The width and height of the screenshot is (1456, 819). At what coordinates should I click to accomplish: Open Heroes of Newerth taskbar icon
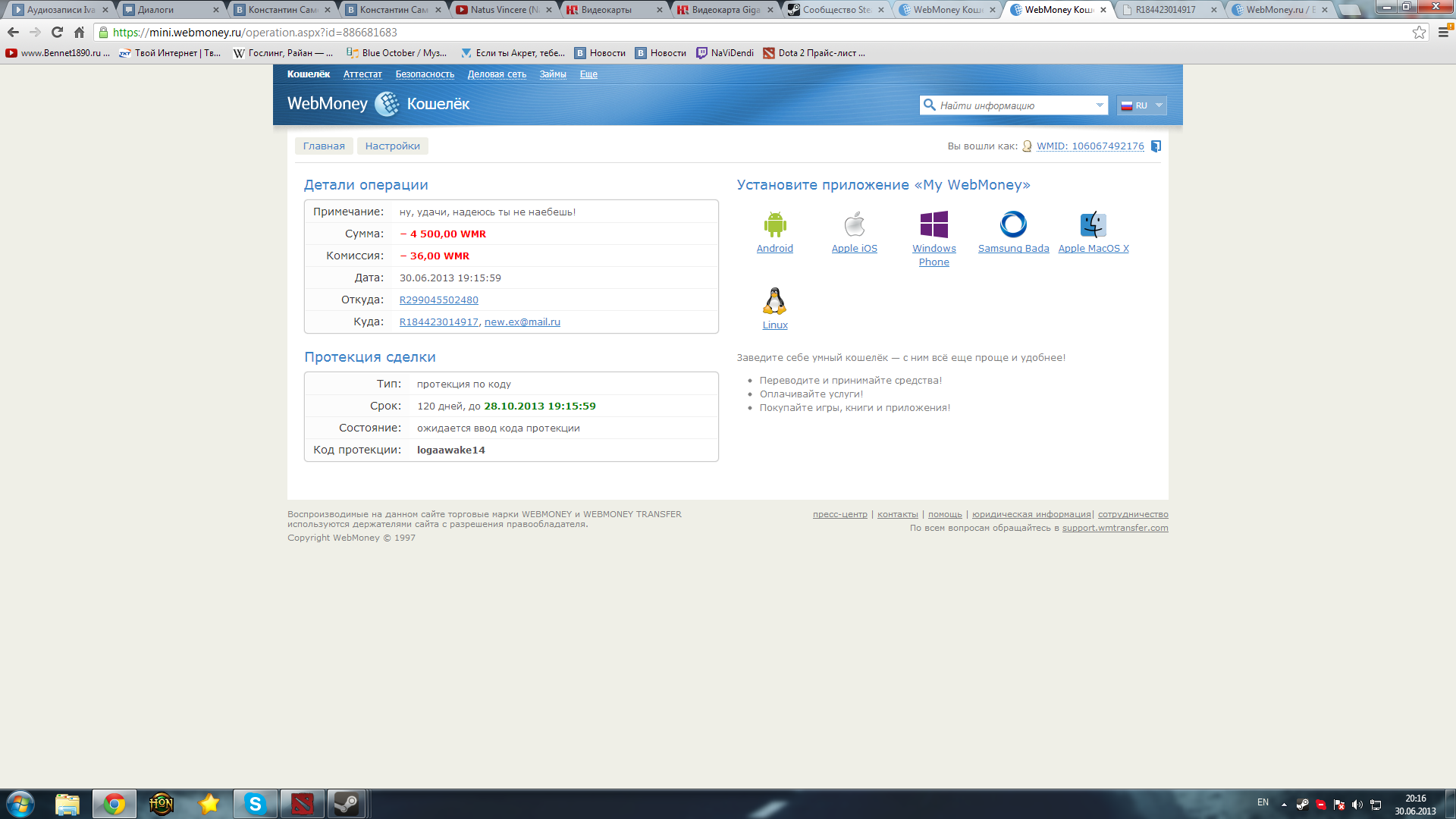(162, 804)
